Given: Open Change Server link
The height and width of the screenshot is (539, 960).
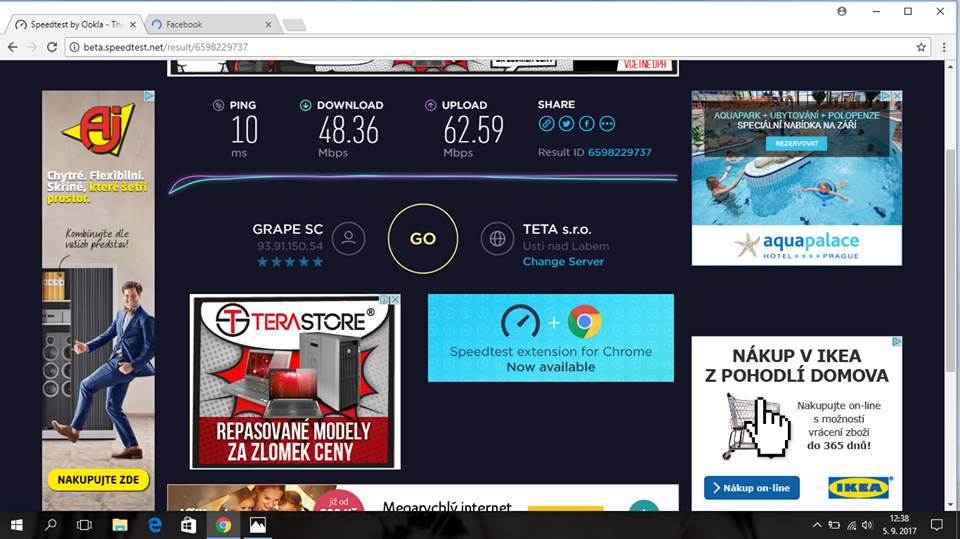Looking at the screenshot, I should (563, 262).
